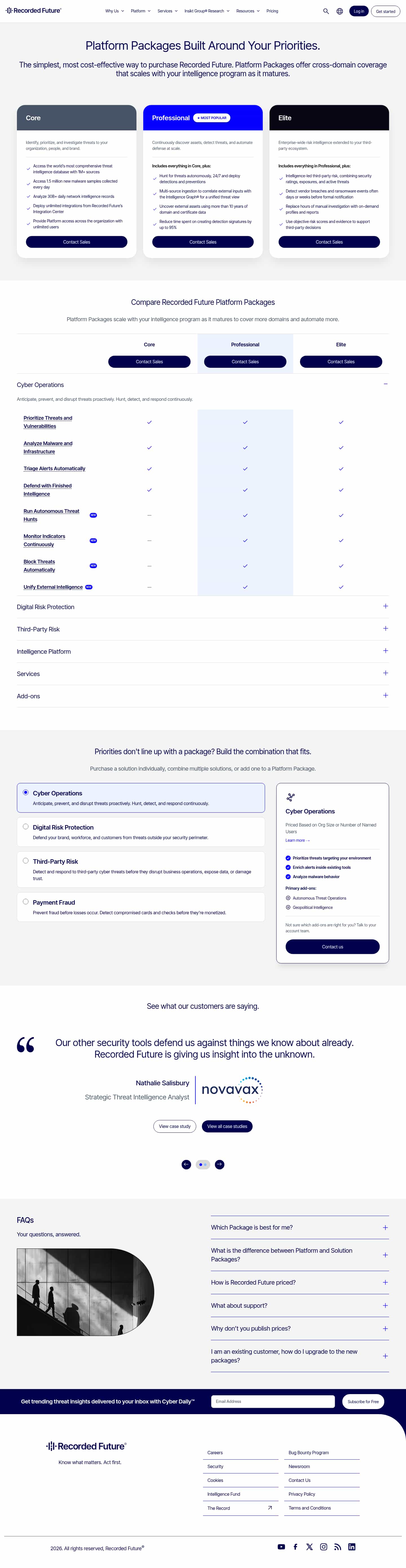This screenshot has height=1568, width=406.
Task: Click Contact Sales under Professional in comparison table
Action: (245, 362)
